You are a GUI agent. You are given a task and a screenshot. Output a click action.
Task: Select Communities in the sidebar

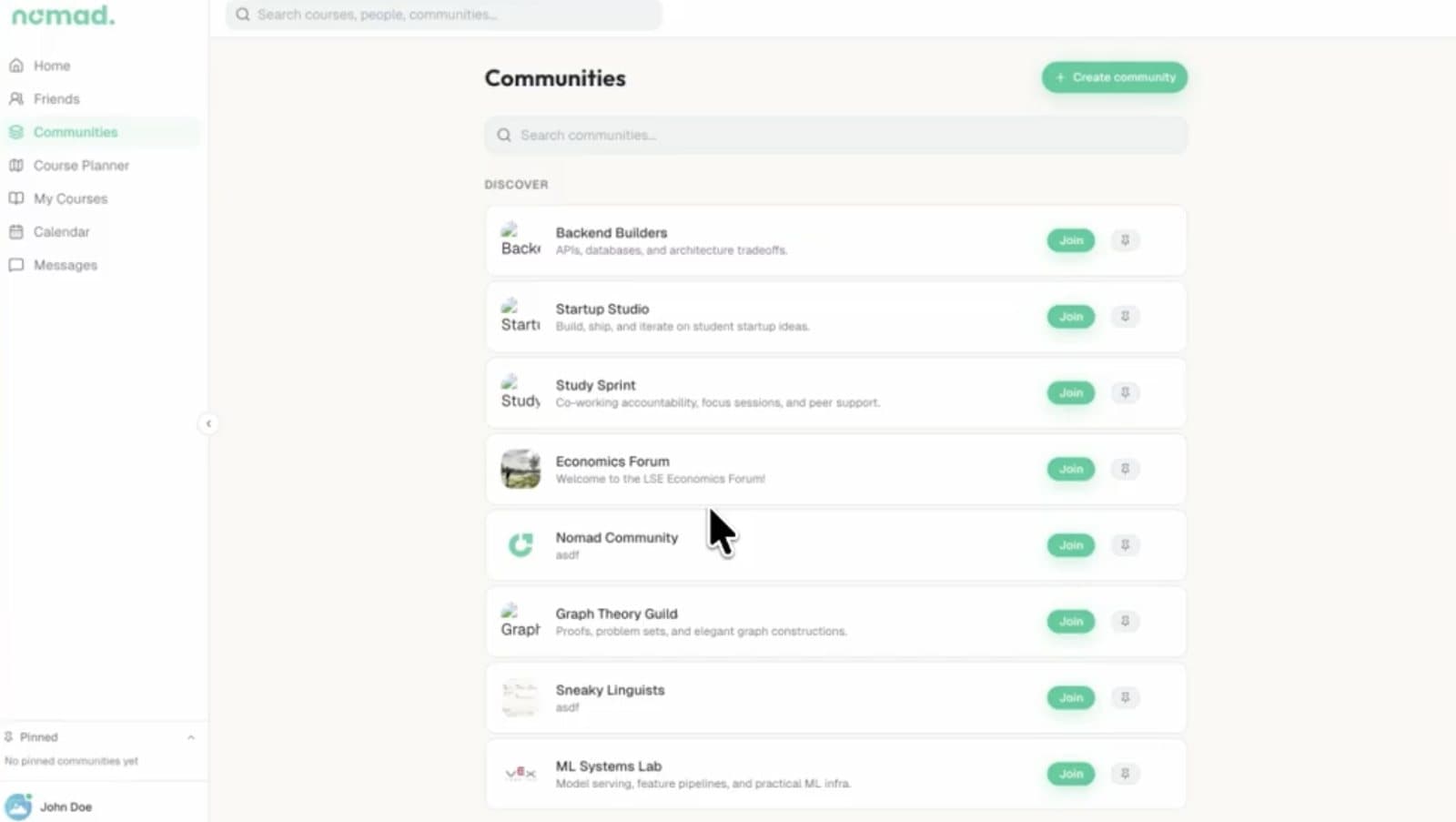[102, 132]
